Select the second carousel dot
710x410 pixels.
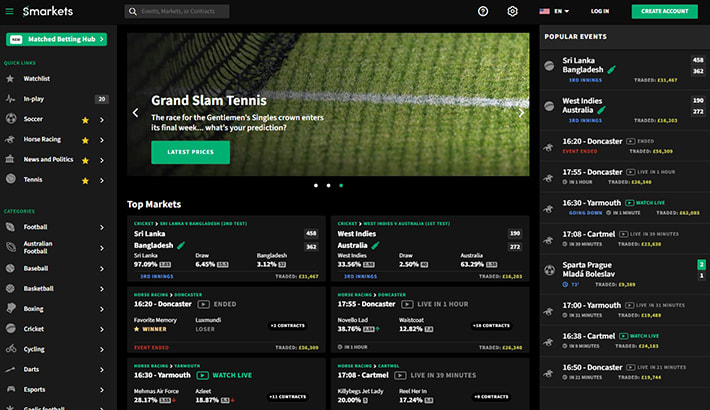pos(328,185)
